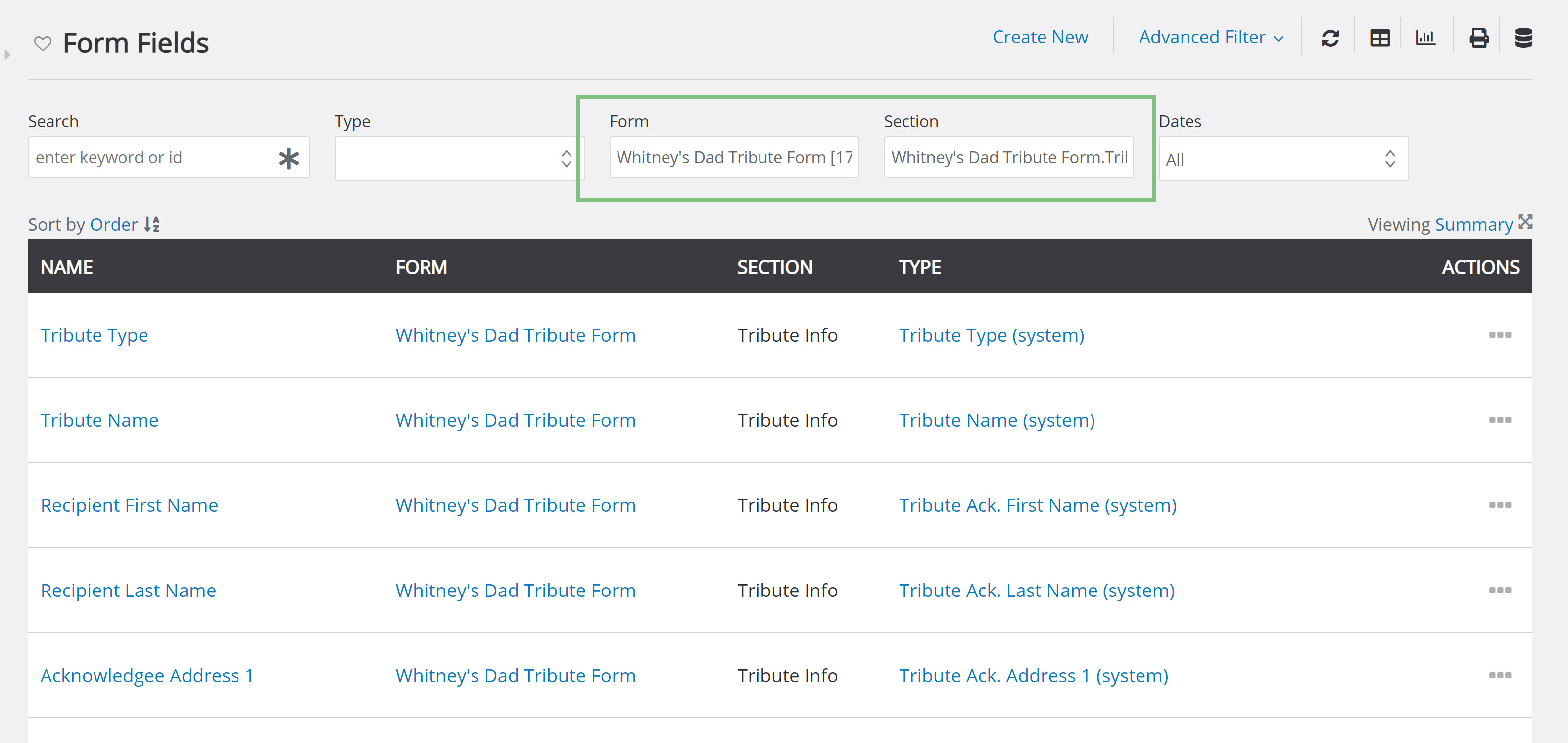
Task: Click the Tribute Ack. First Name (system) type link
Action: click(1037, 505)
